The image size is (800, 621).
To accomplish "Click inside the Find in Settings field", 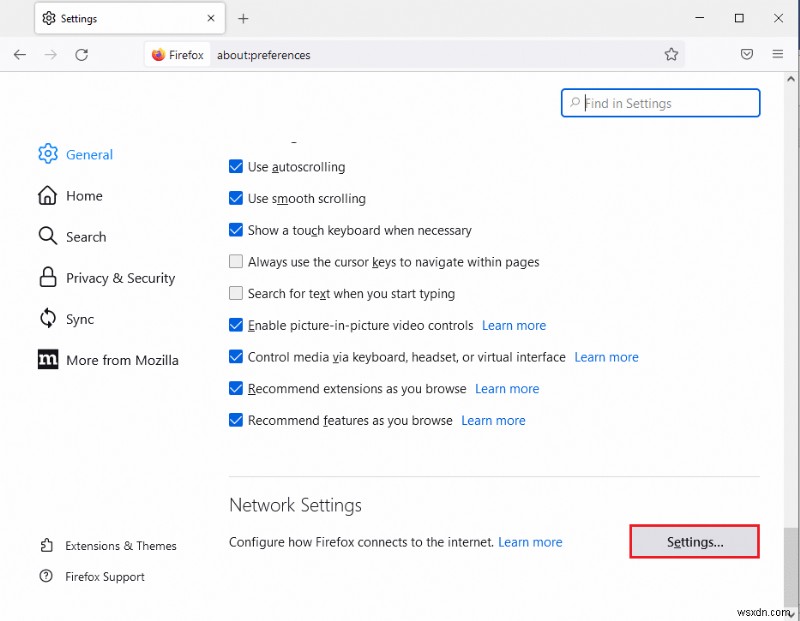I will tap(660, 103).
